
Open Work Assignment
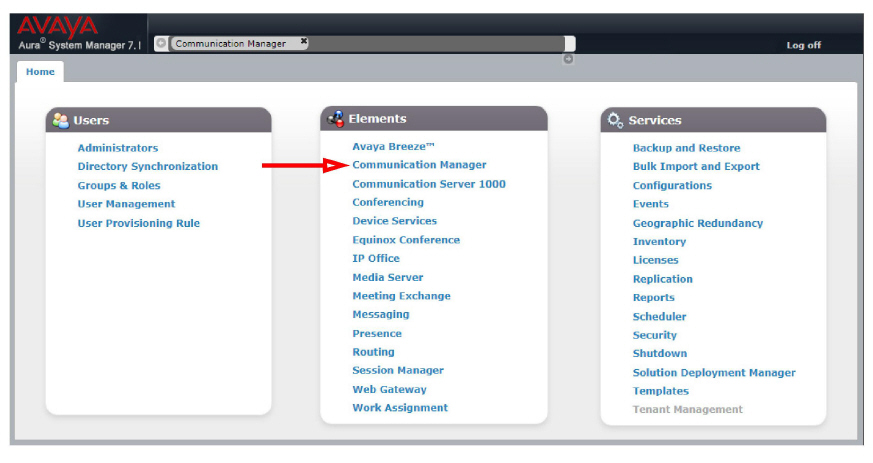pyautogui.click(x=400, y=408)
